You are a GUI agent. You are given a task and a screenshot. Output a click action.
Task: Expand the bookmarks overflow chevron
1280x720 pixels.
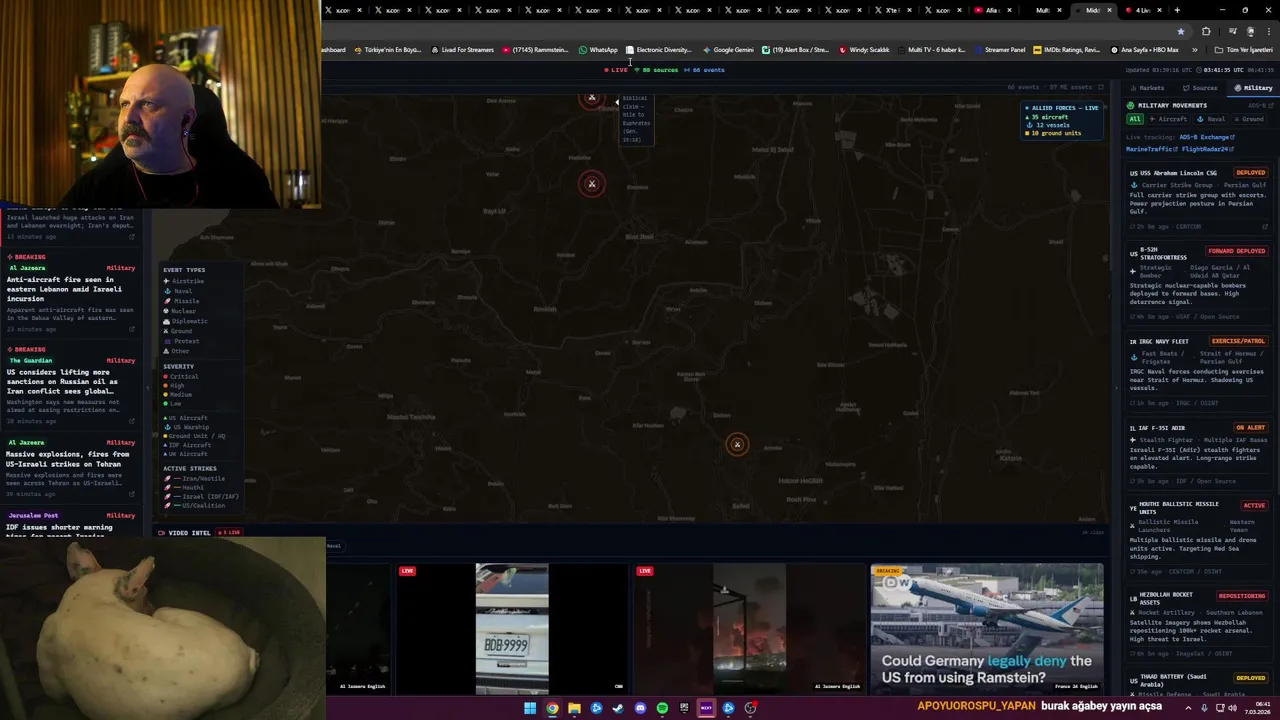coord(1194,49)
